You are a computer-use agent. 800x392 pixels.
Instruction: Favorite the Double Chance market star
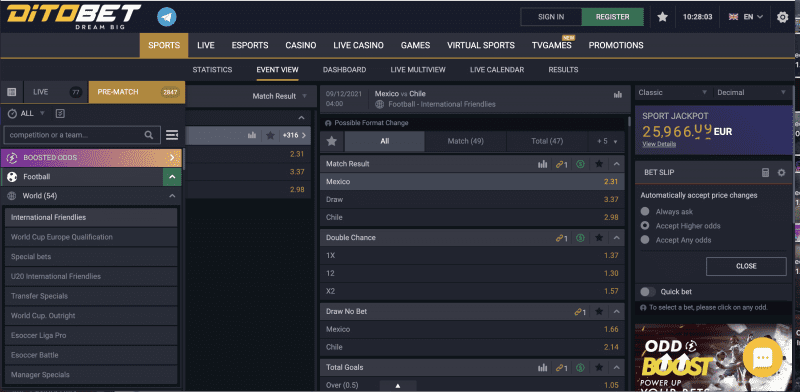[x=599, y=238]
